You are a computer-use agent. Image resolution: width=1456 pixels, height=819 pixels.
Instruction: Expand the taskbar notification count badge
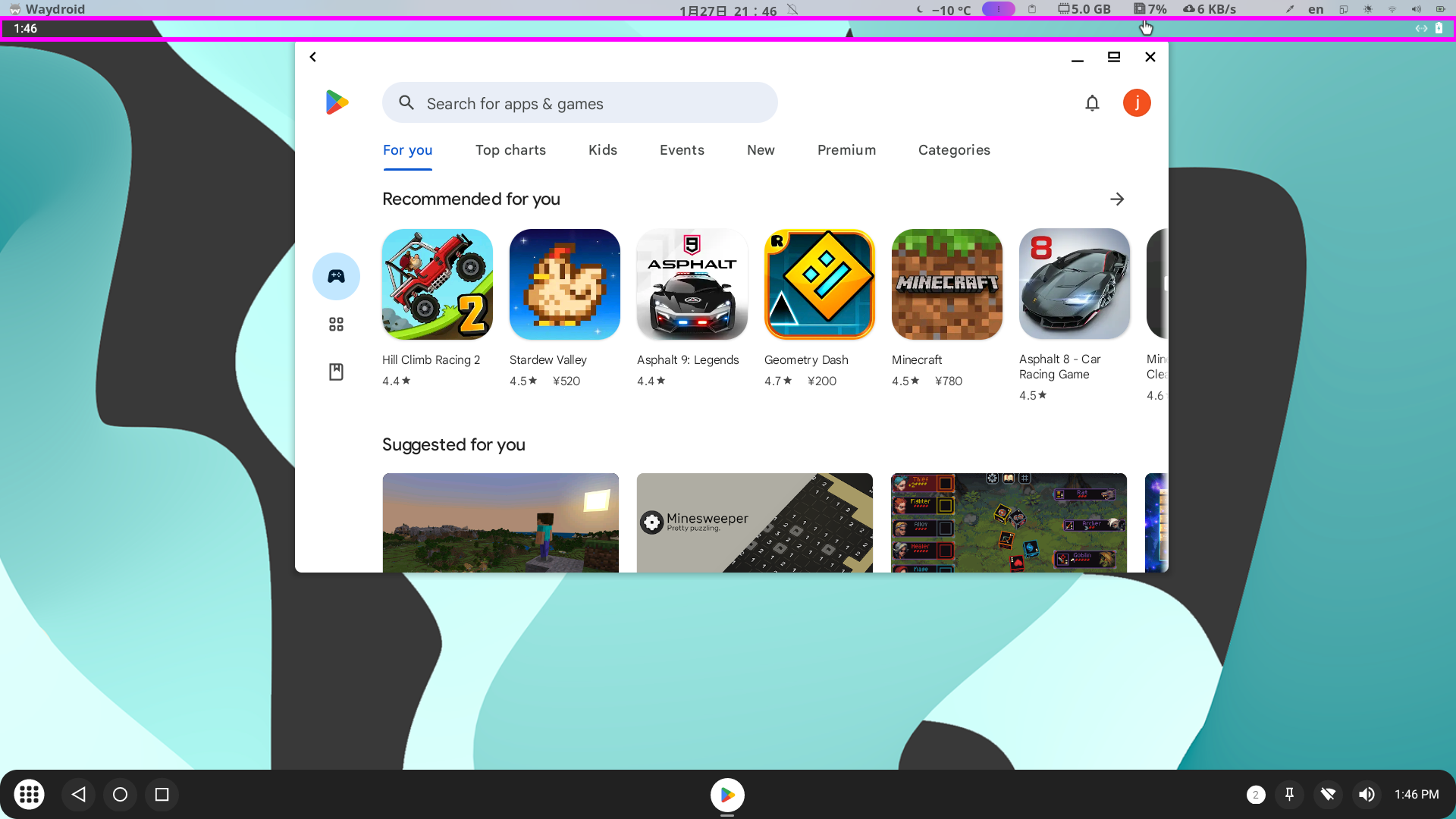click(1256, 794)
